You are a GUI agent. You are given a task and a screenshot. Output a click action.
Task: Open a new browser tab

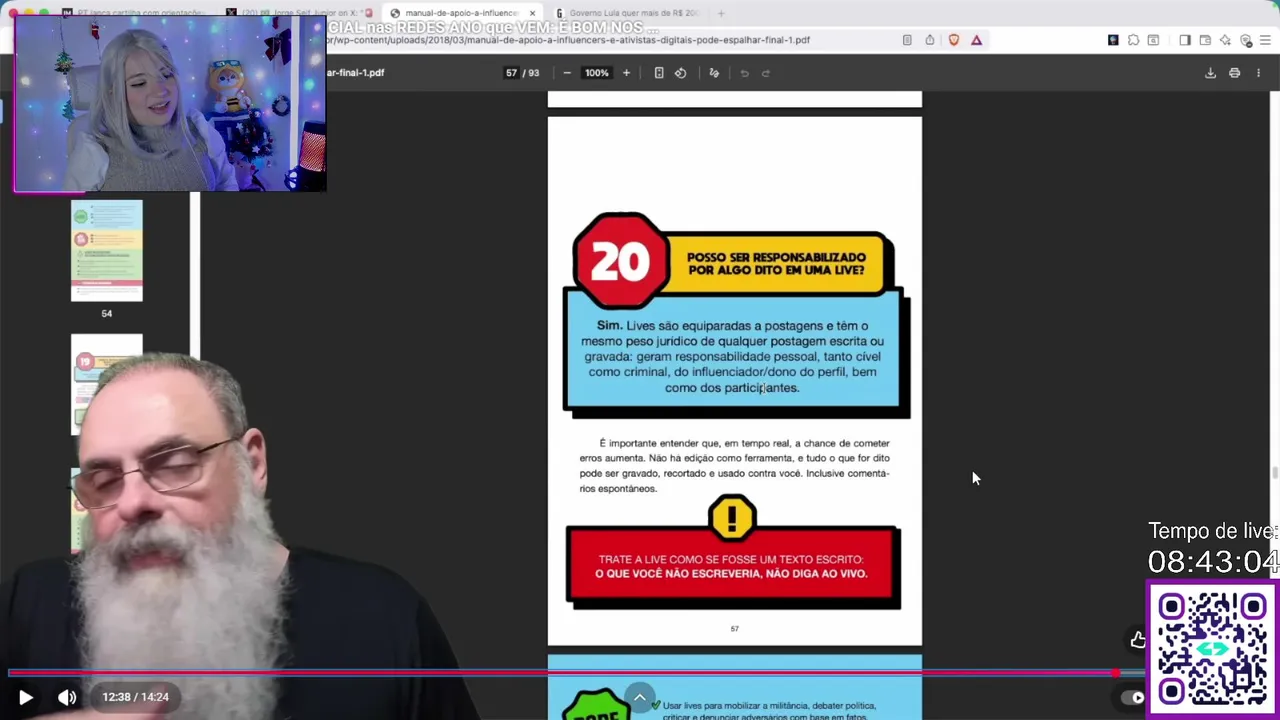720,13
